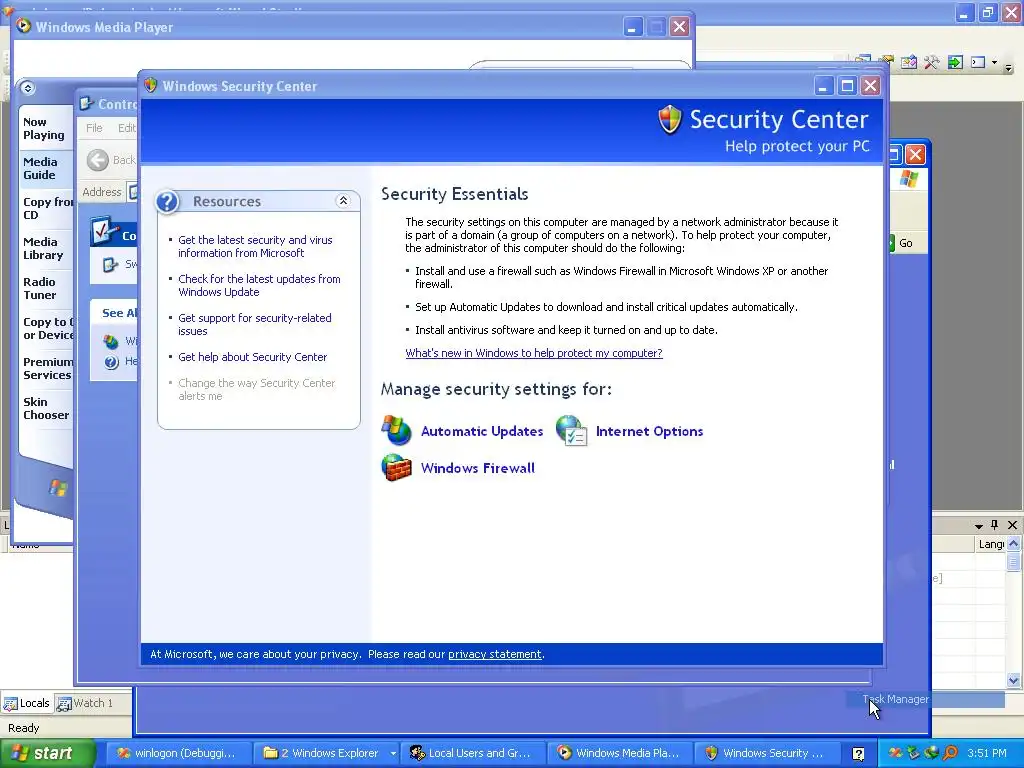The height and width of the screenshot is (768, 1024).
Task: Click the Windows logo in Media Player sidebar
Action: (x=58, y=488)
